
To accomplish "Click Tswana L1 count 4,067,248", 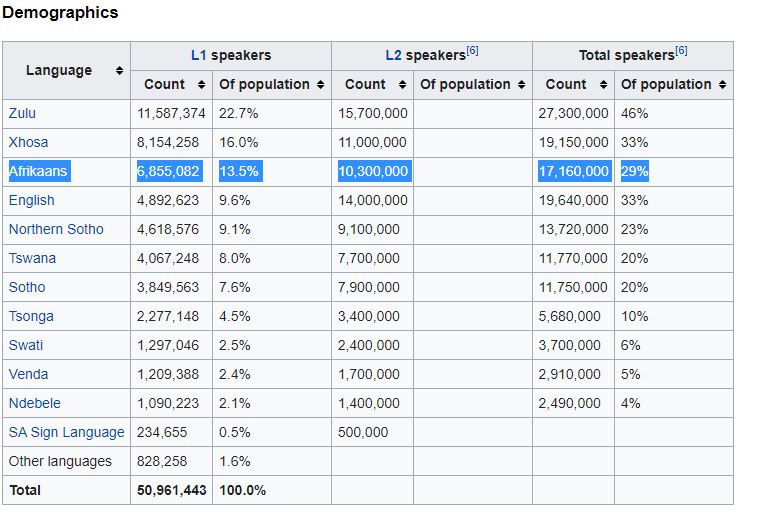I will point(168,258).
